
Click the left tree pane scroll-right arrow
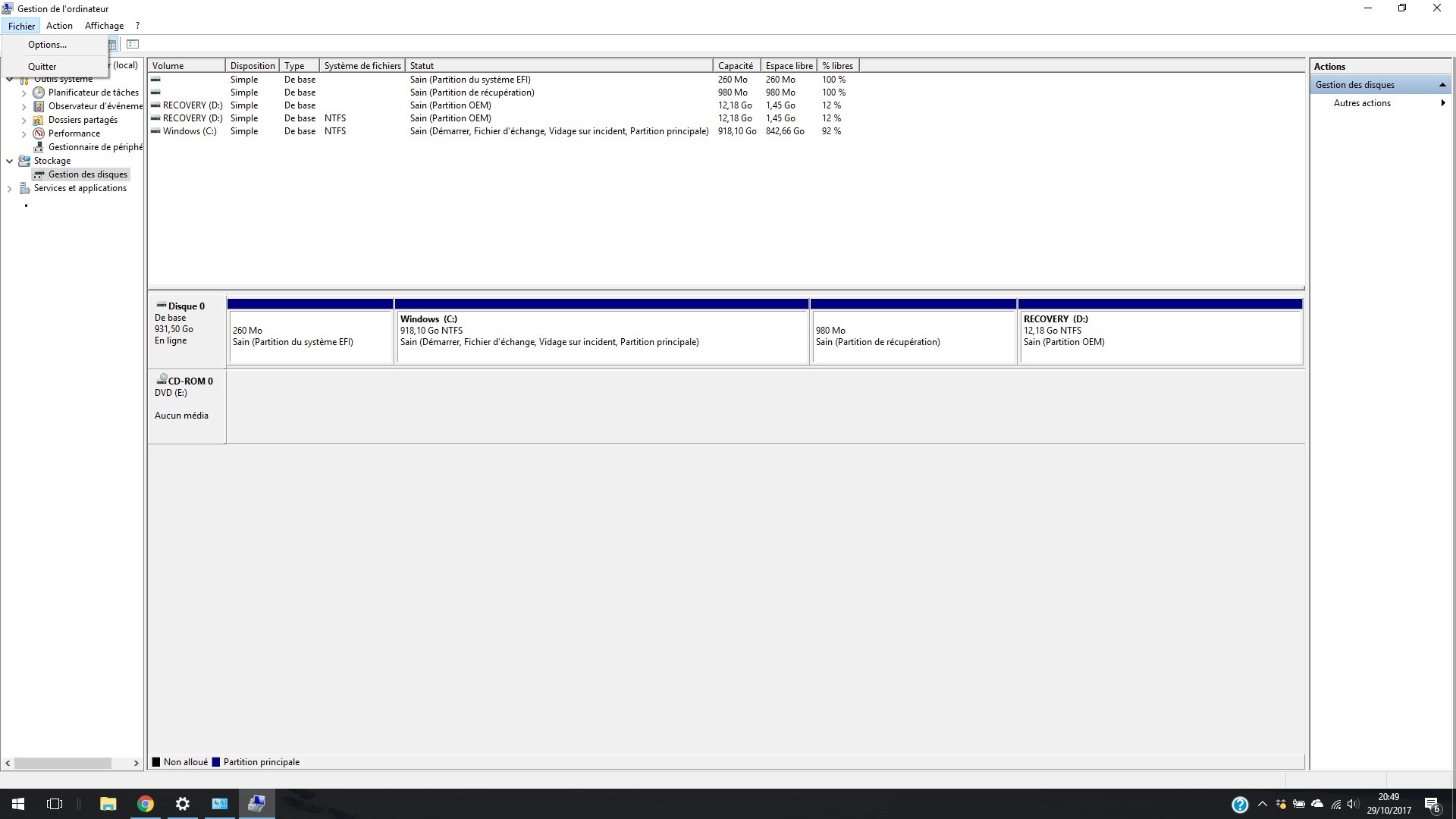(136, 763)
